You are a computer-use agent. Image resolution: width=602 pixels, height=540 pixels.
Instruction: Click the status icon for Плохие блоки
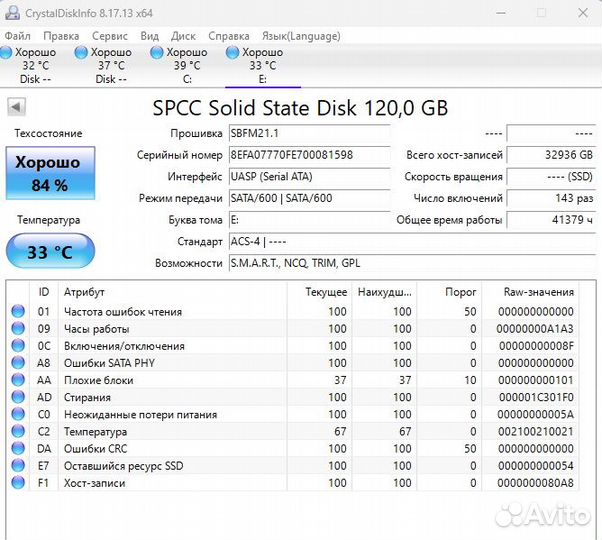pos(18,380)
